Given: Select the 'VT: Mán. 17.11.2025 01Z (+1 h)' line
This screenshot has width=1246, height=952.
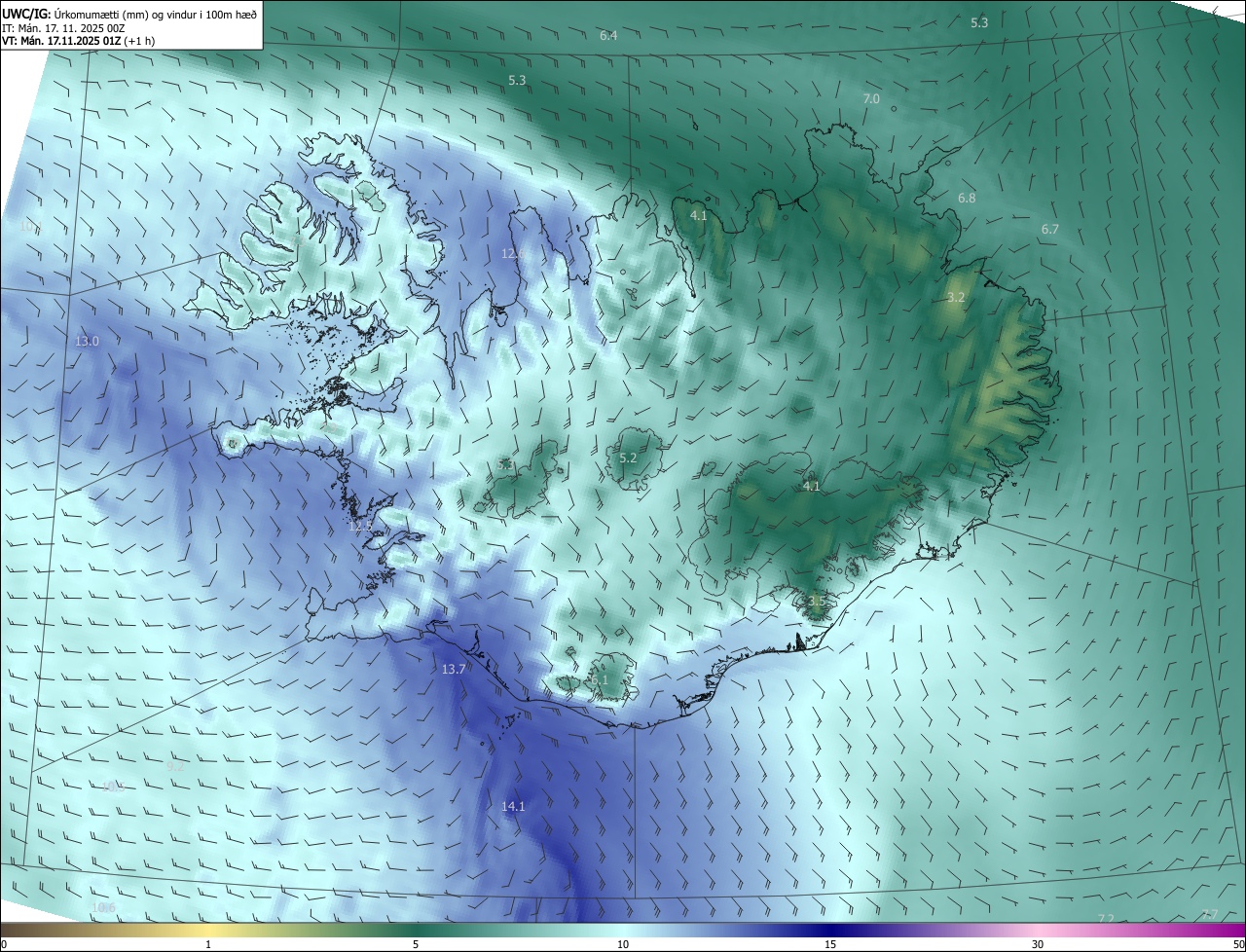Looking at the screenshot, I should click(78, 41).
